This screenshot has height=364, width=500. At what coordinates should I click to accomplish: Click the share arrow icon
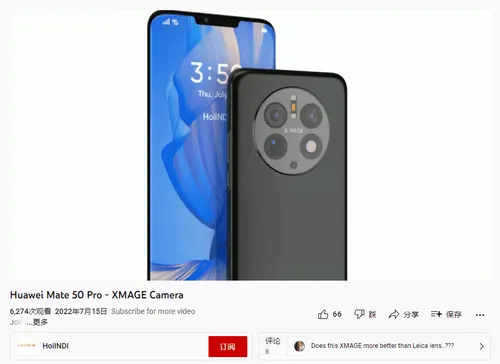pos(394,314)
